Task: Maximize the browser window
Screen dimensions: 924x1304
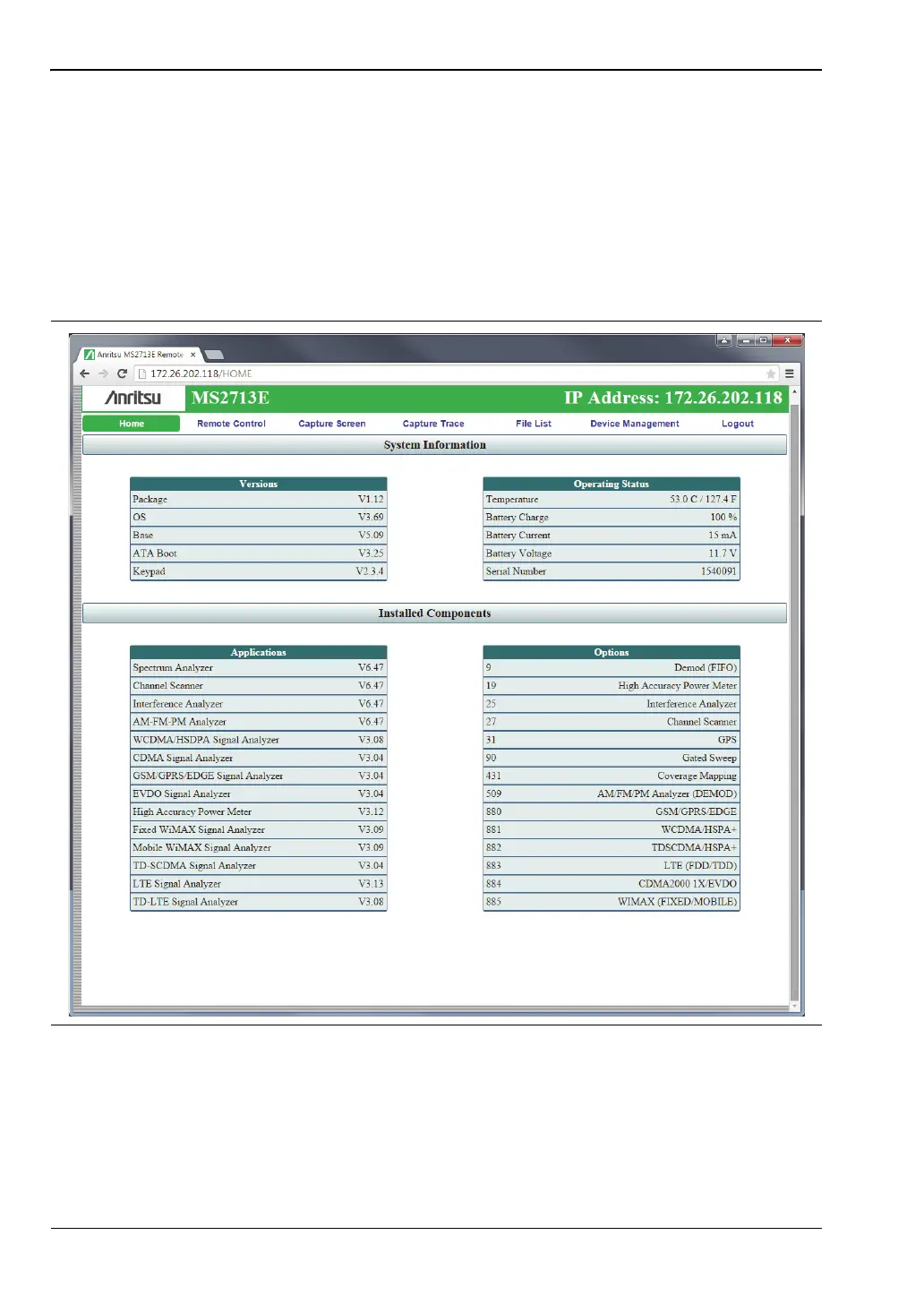Action: pos(763,340)
